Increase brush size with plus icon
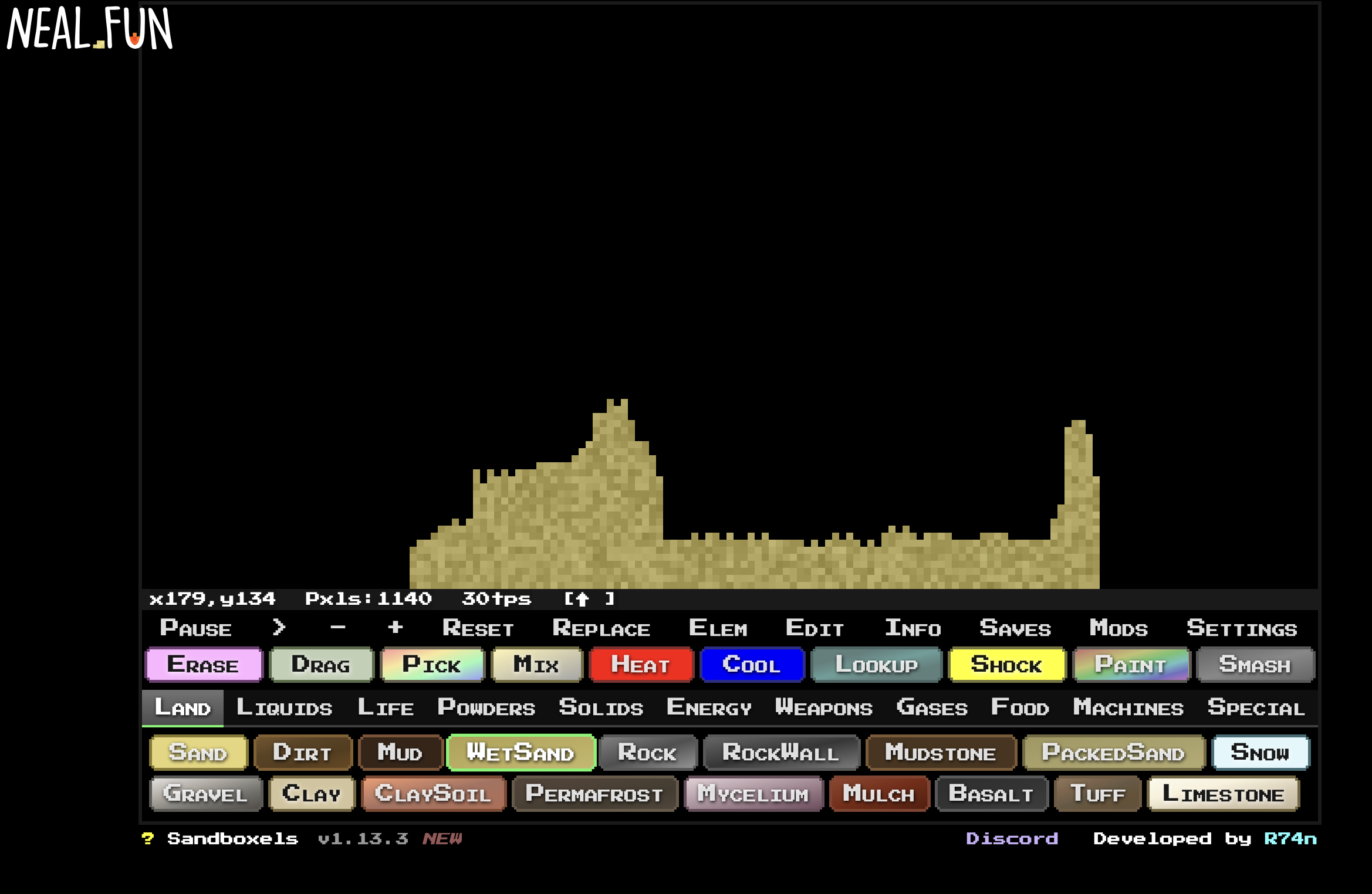This screenshot has height=894, width=1372. [395, 628]
